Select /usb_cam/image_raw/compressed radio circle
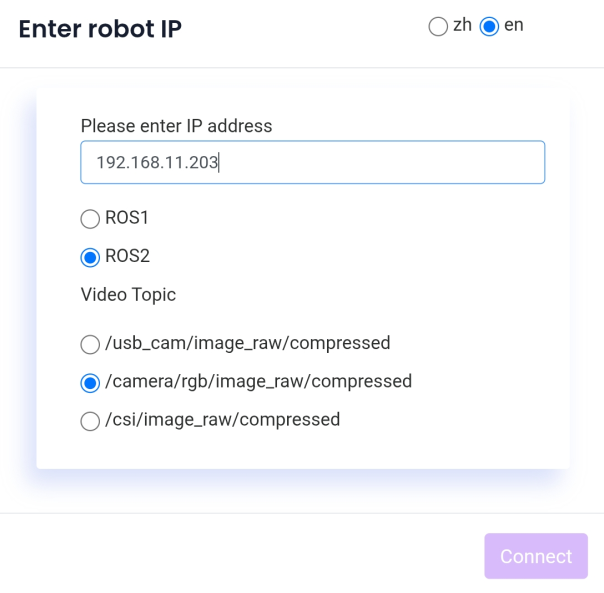This screenshot has width=604, height=593. [90, 344]
